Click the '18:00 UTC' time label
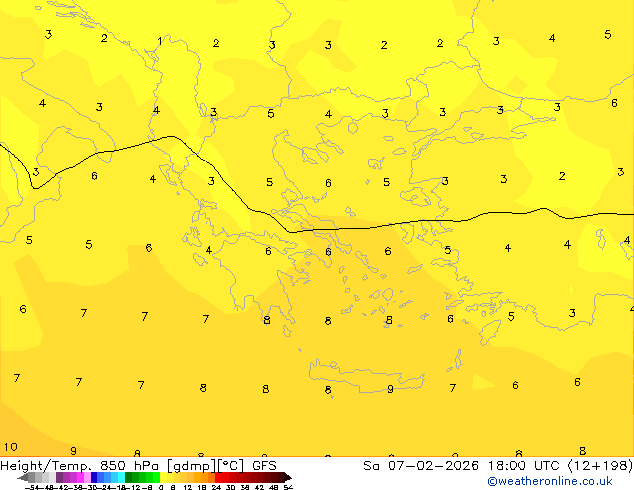Screen dimensions: 634x490 click(526, 466)
